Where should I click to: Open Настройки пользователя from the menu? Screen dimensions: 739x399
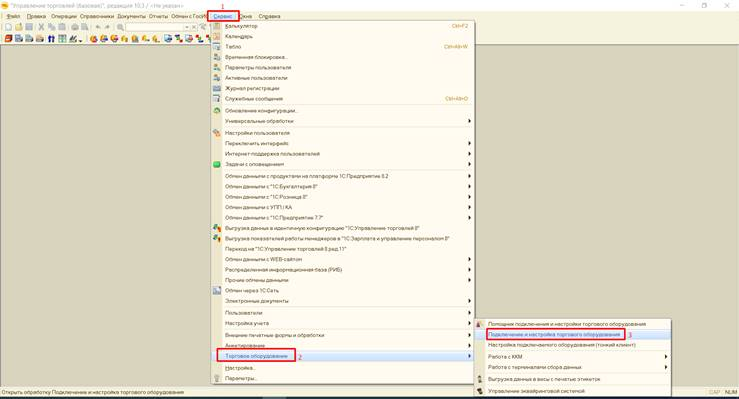pos(343,133)
